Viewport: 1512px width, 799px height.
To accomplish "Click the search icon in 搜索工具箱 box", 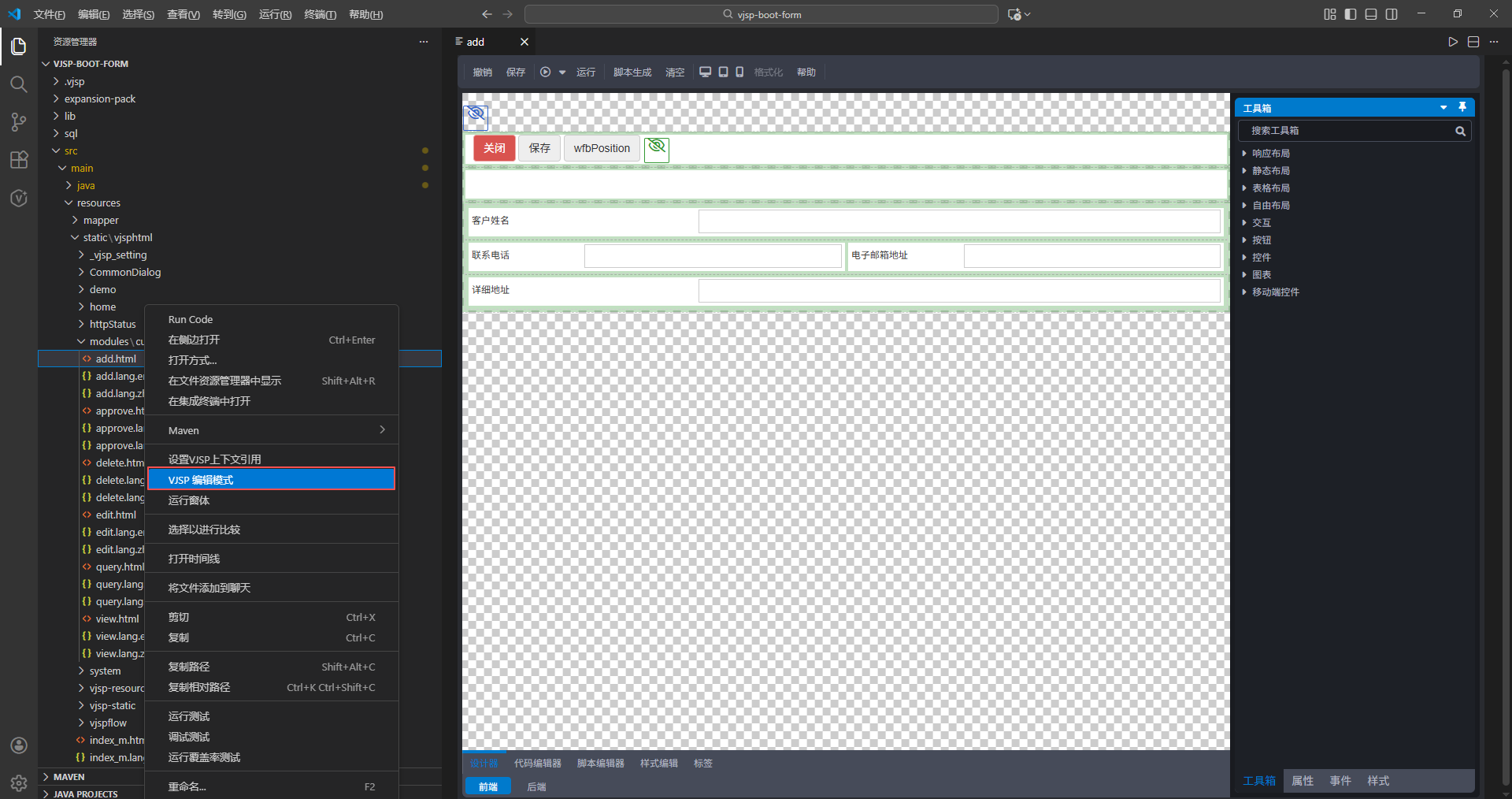I will click(x=1460, y=131).
